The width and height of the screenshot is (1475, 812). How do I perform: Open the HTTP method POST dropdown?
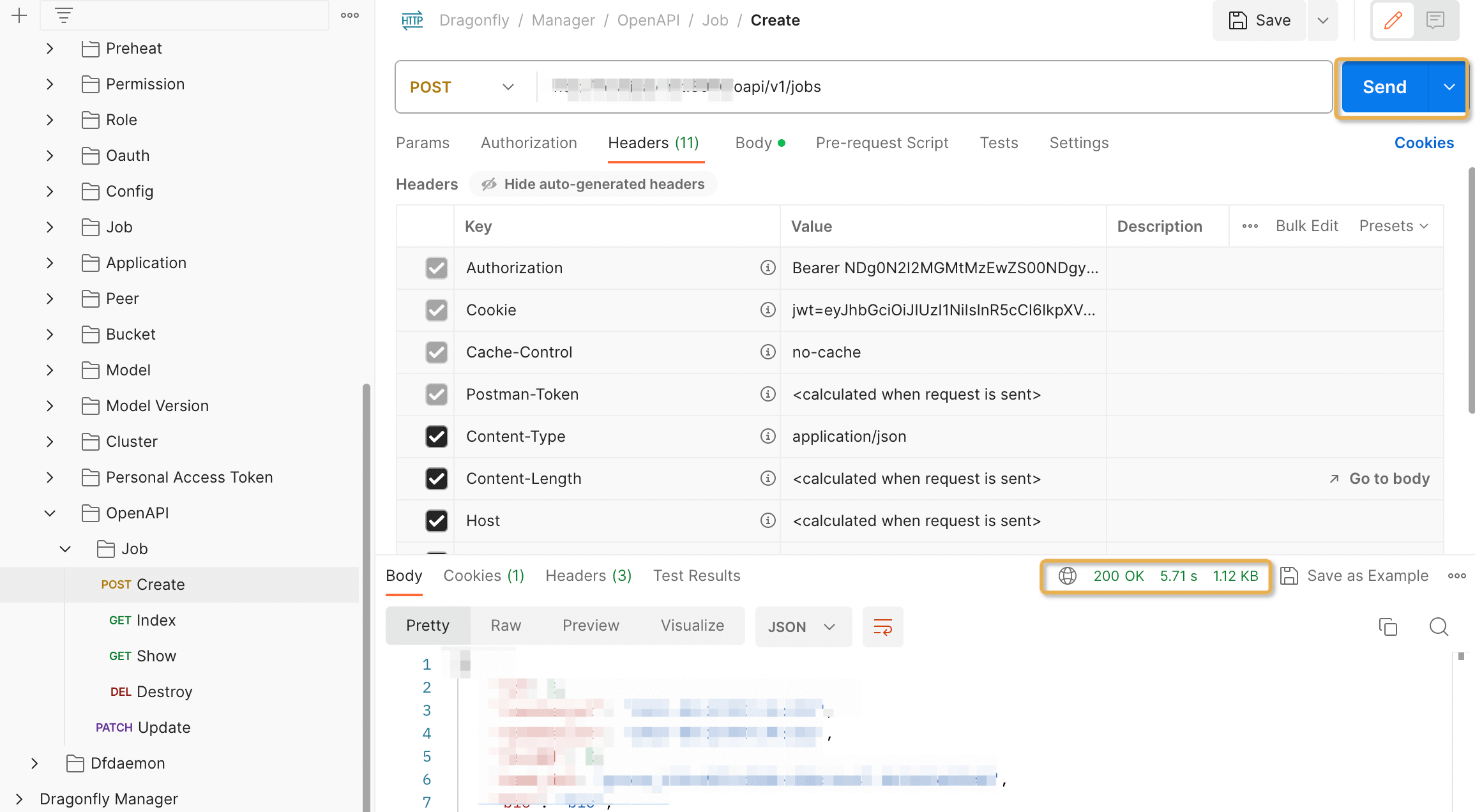coord(461,87)
